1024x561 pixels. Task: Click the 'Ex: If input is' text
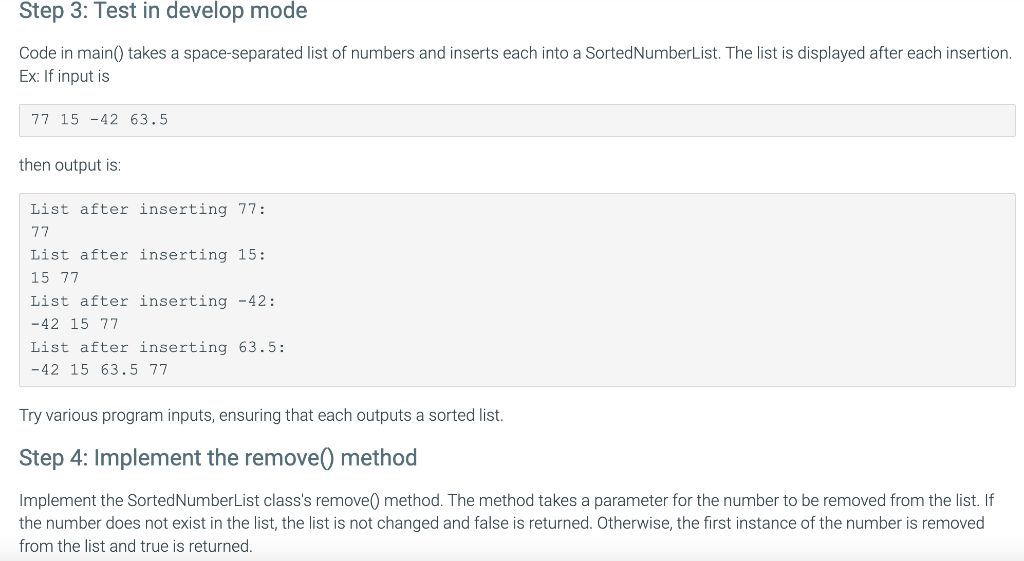[x=64, y=76]
